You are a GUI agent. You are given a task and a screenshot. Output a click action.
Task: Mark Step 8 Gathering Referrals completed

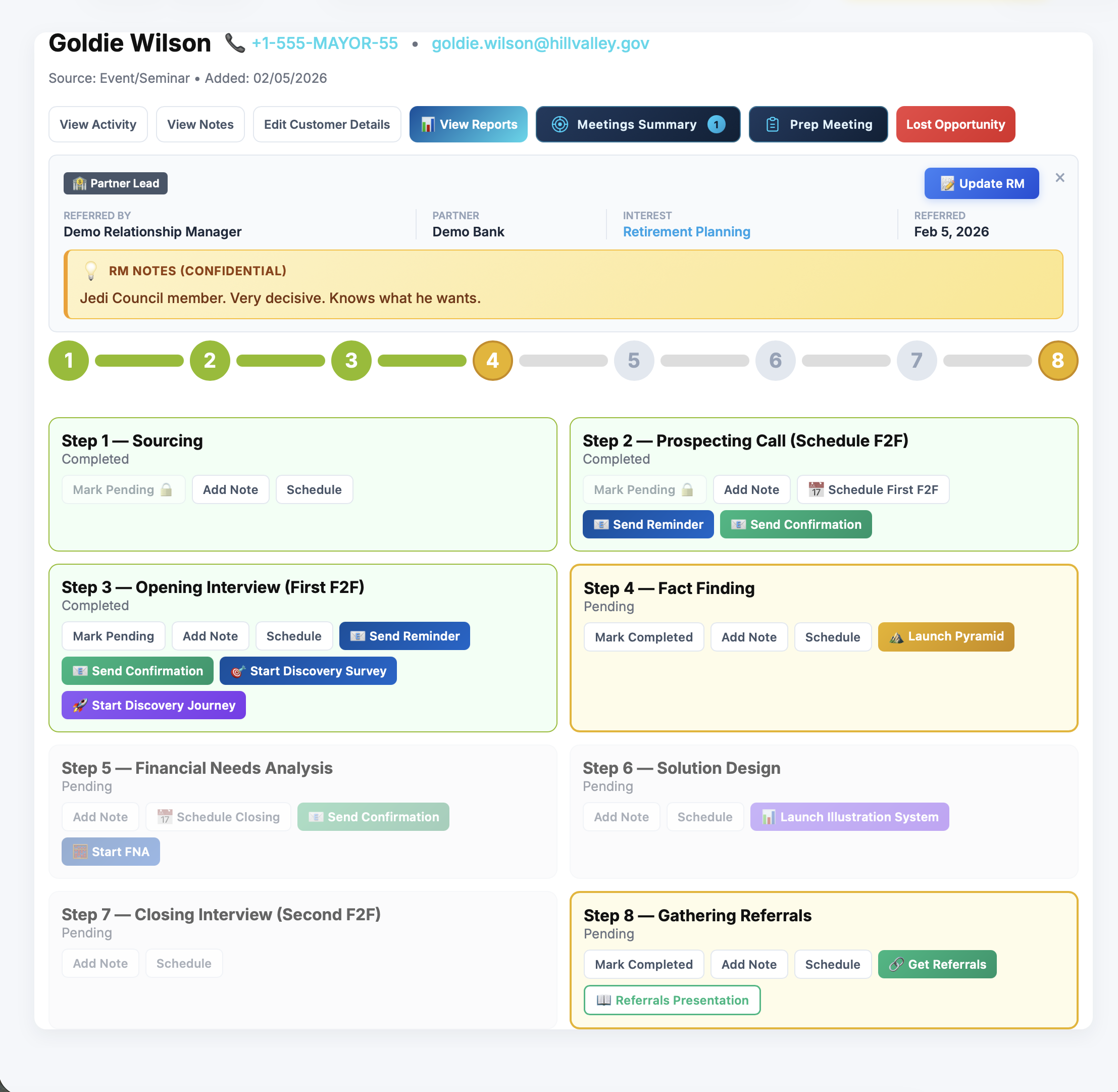643,965
